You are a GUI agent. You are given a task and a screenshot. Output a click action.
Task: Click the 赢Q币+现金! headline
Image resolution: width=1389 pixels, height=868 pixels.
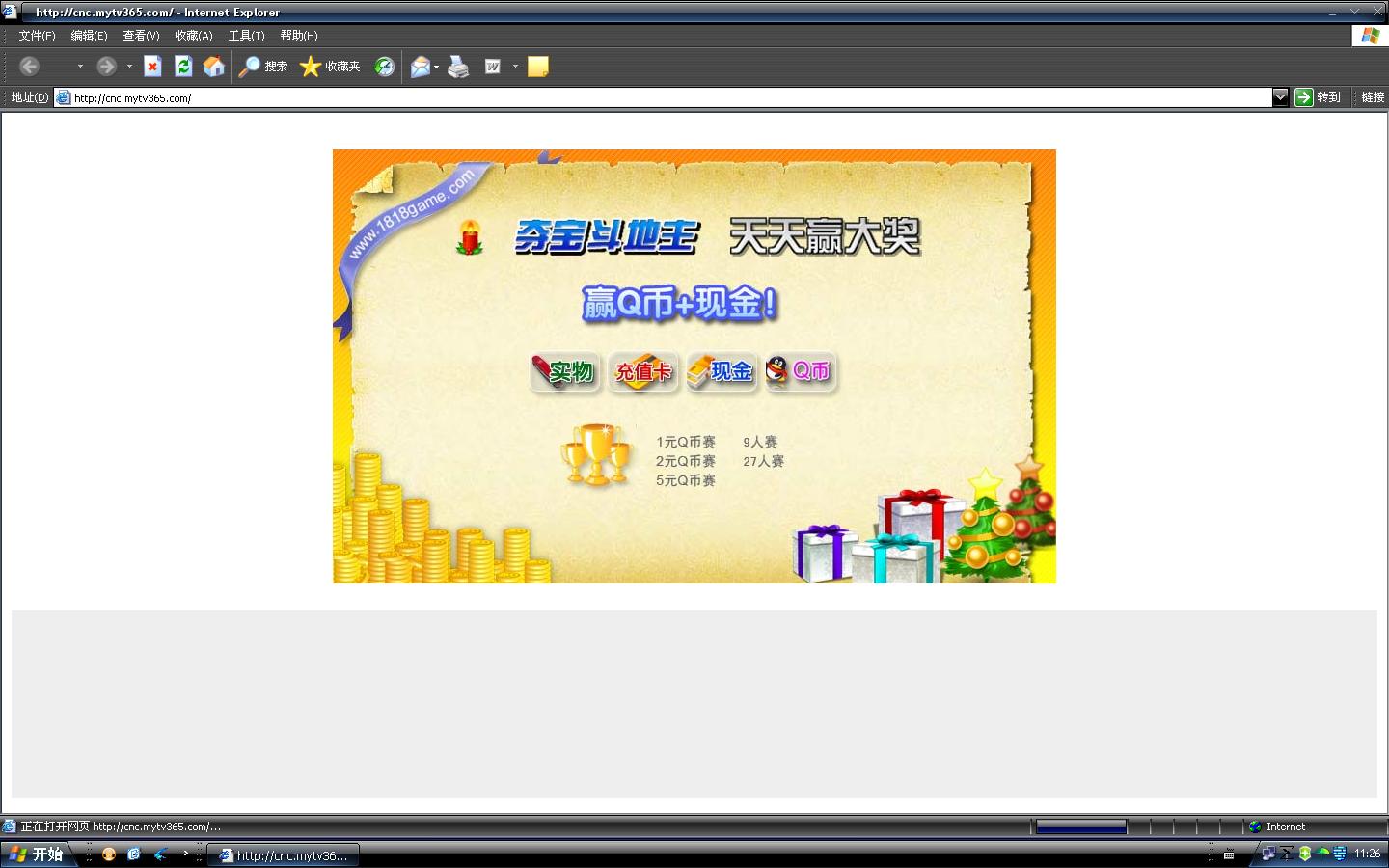click(680, 304)
